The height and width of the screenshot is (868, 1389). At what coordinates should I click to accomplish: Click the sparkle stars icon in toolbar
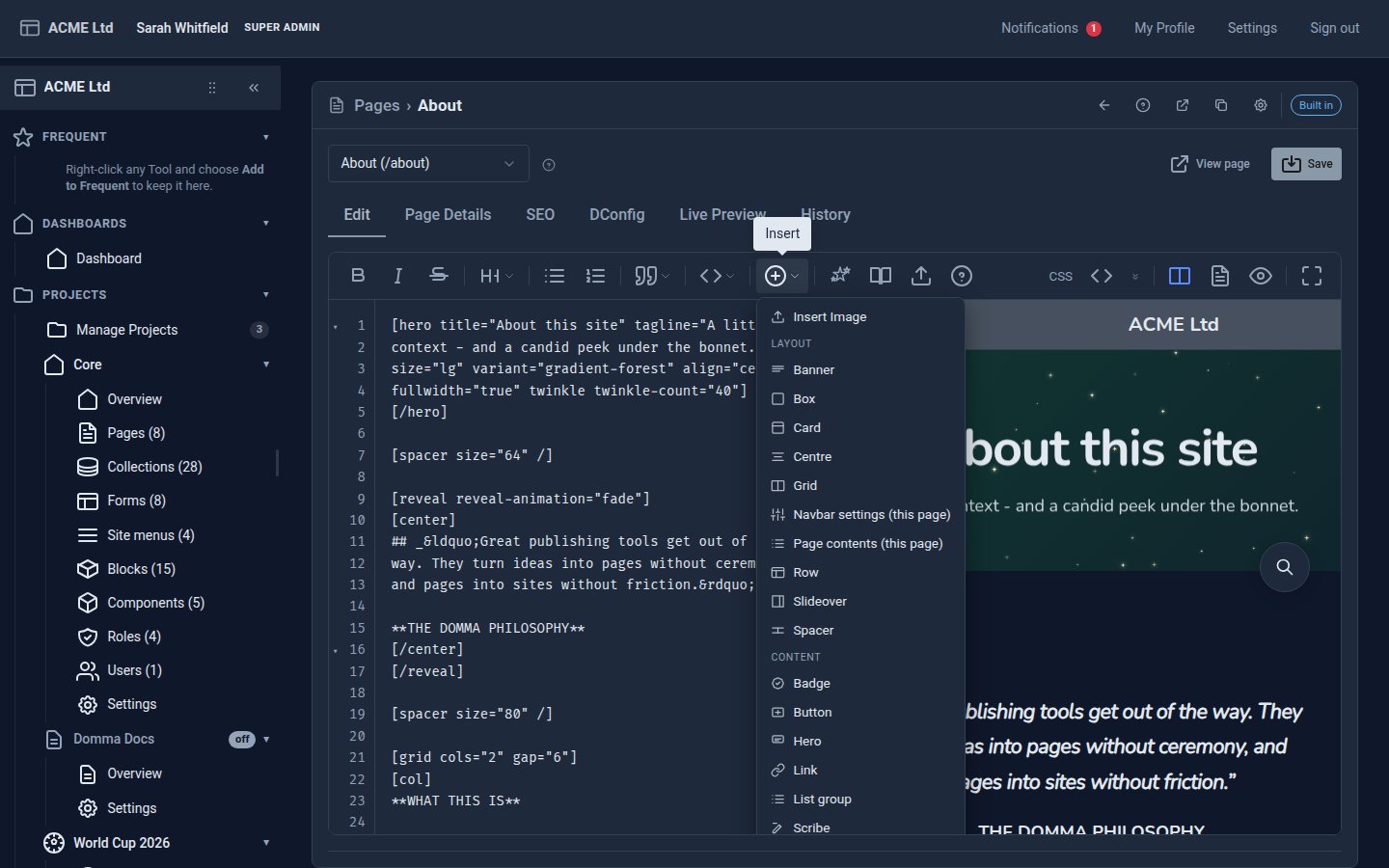(840, 276)
